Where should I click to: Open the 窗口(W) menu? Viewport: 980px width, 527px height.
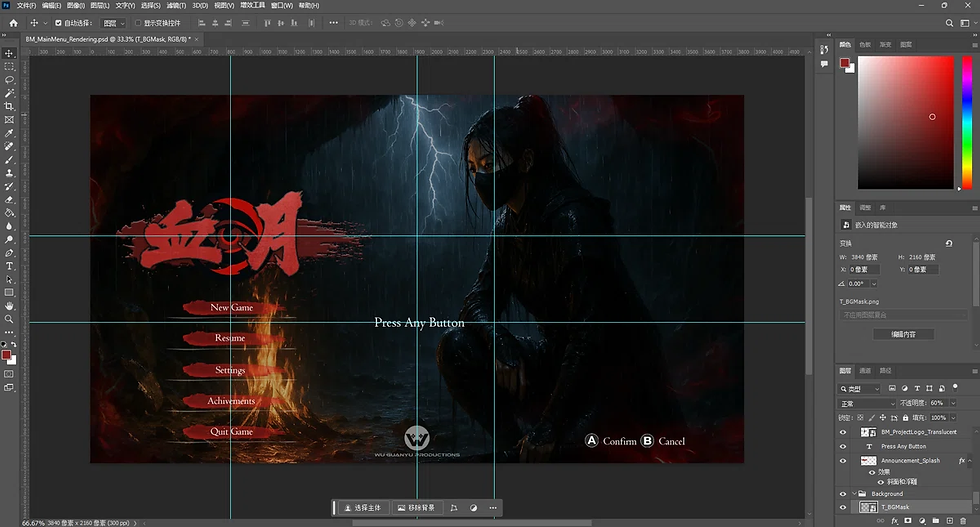pos(282,5)
